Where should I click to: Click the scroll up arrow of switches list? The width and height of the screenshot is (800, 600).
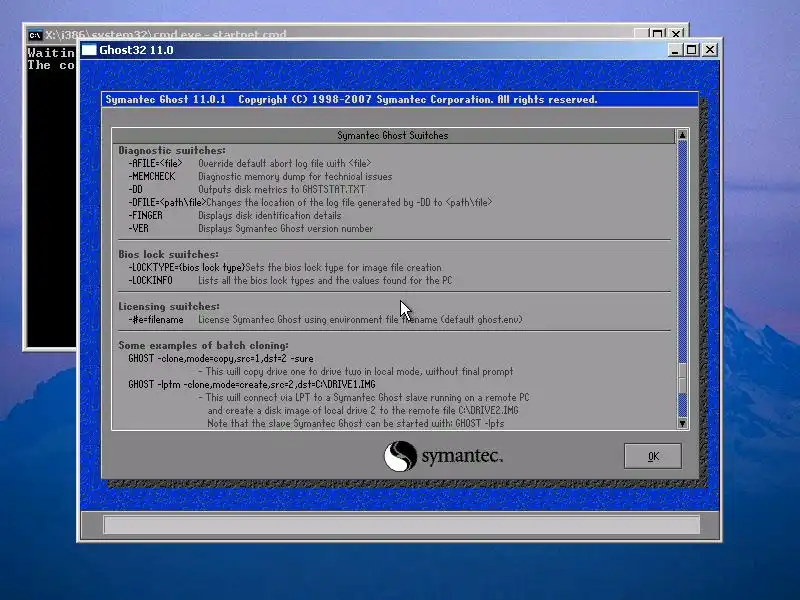pyautogui.click(x=682, y=135)
